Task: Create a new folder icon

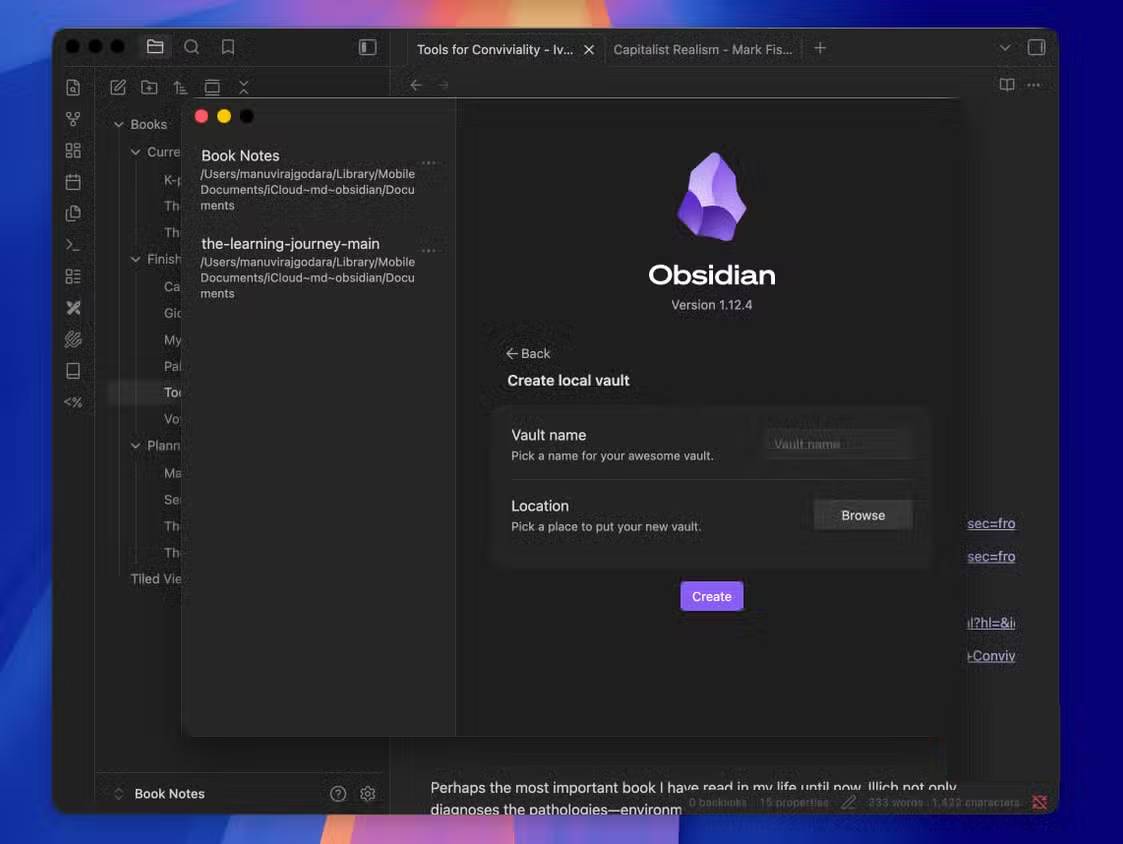Action: [x=149, y=87]
